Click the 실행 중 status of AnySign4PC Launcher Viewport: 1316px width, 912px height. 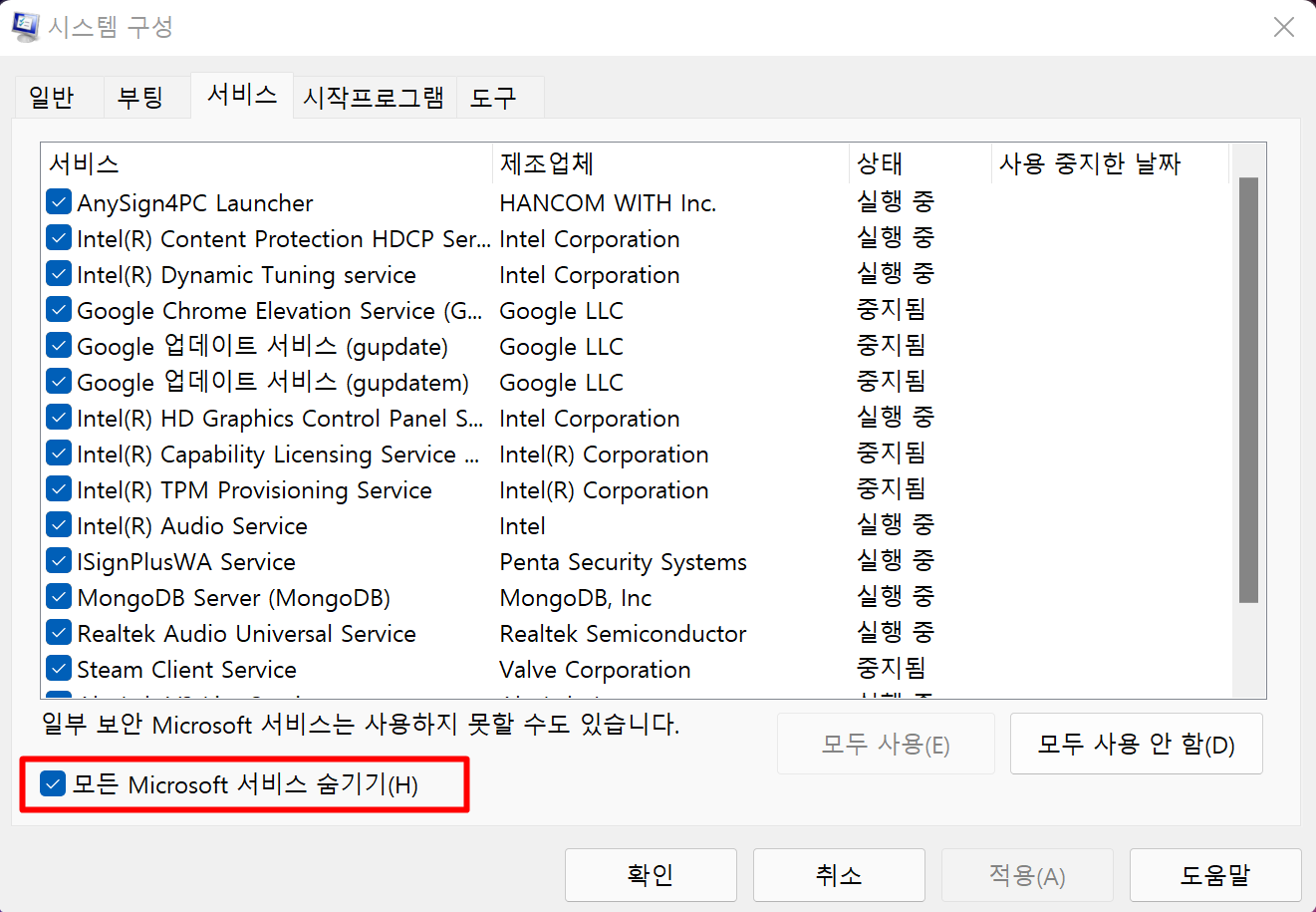pyautogui.click(x=896, y=201)
